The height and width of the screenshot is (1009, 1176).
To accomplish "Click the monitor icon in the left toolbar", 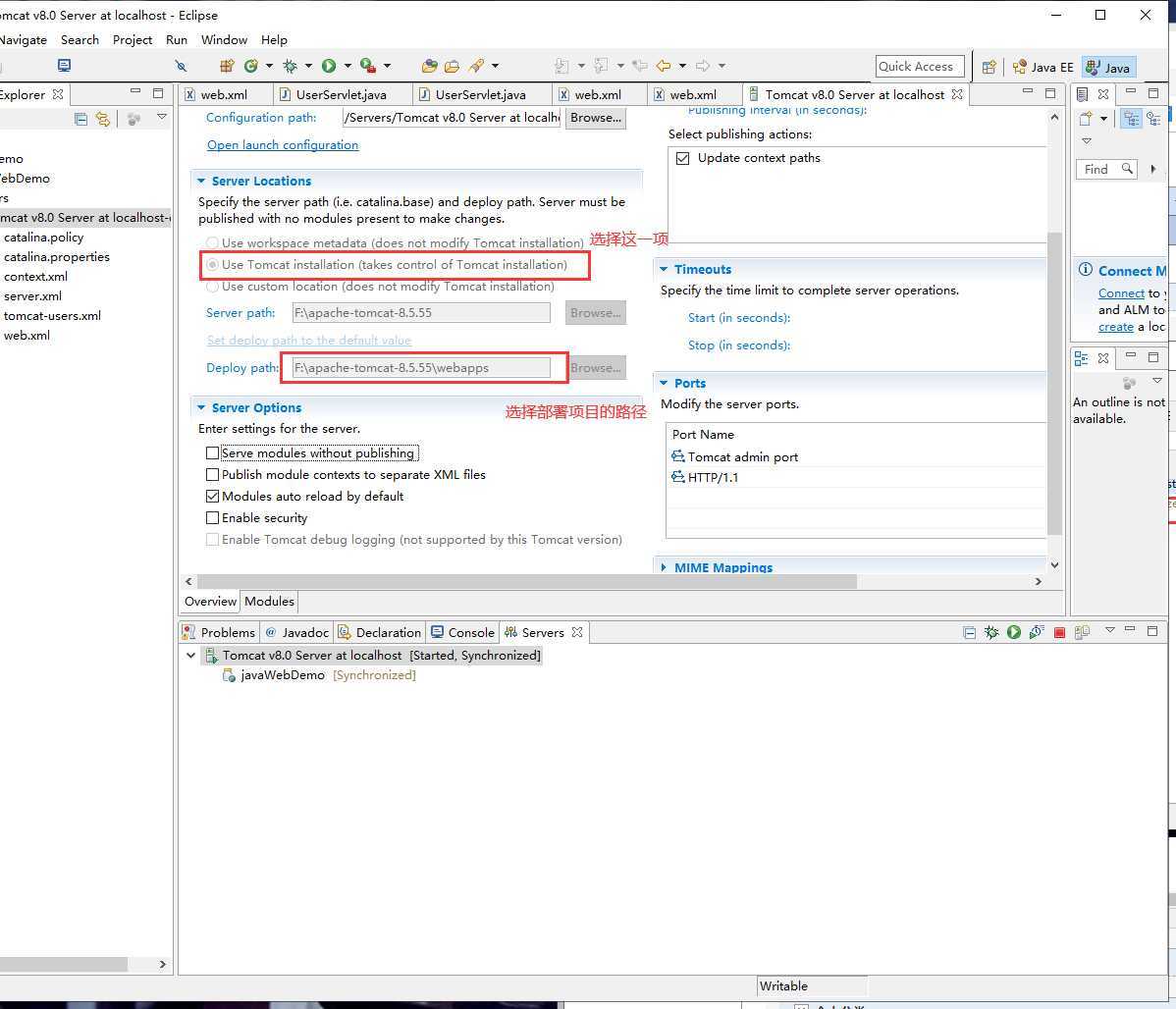I will 65,66.
